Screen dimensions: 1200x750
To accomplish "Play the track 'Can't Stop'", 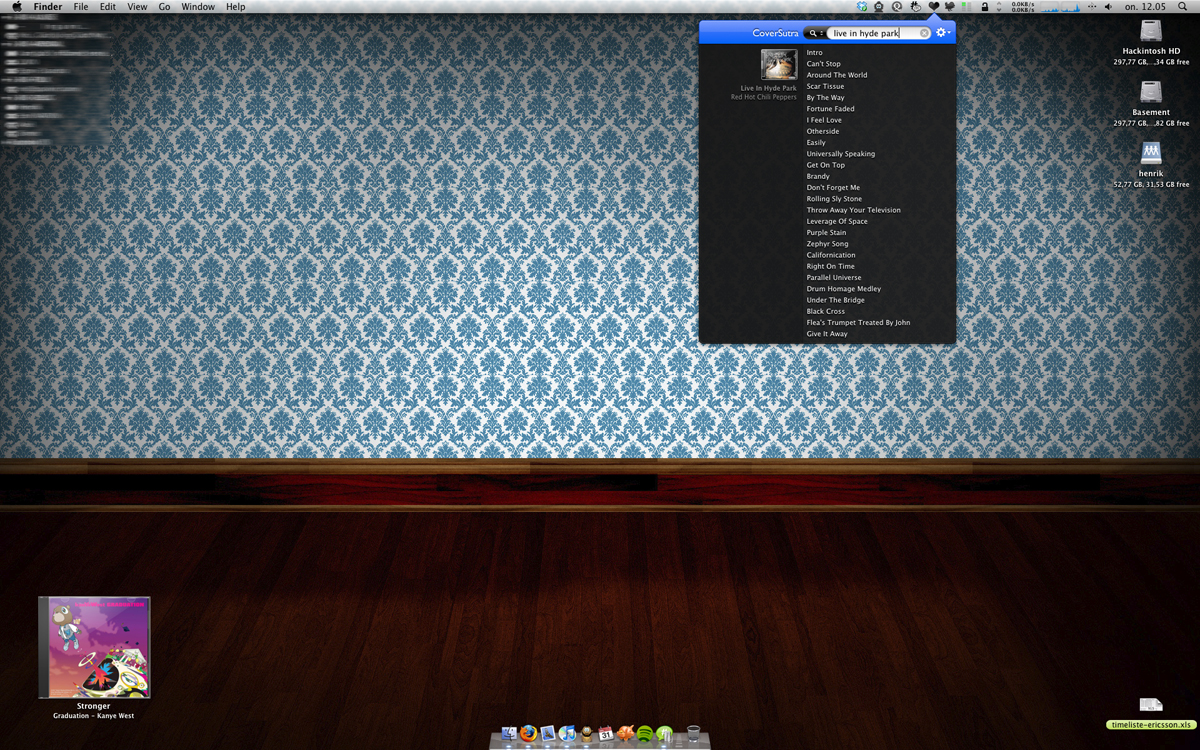I will 824,64.
